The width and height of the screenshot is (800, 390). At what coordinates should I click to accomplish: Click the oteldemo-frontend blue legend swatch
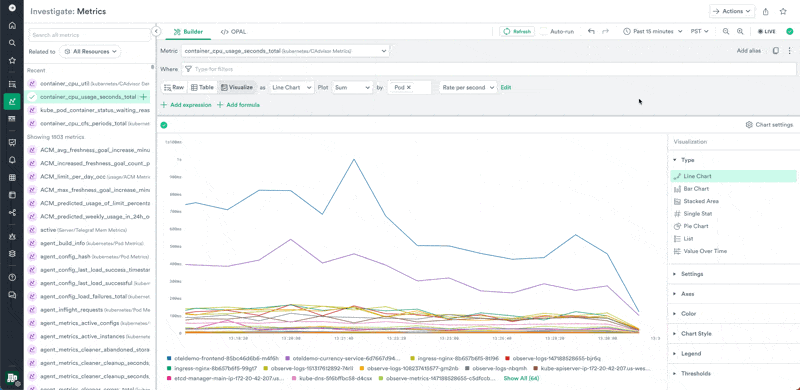click(169, 358)
